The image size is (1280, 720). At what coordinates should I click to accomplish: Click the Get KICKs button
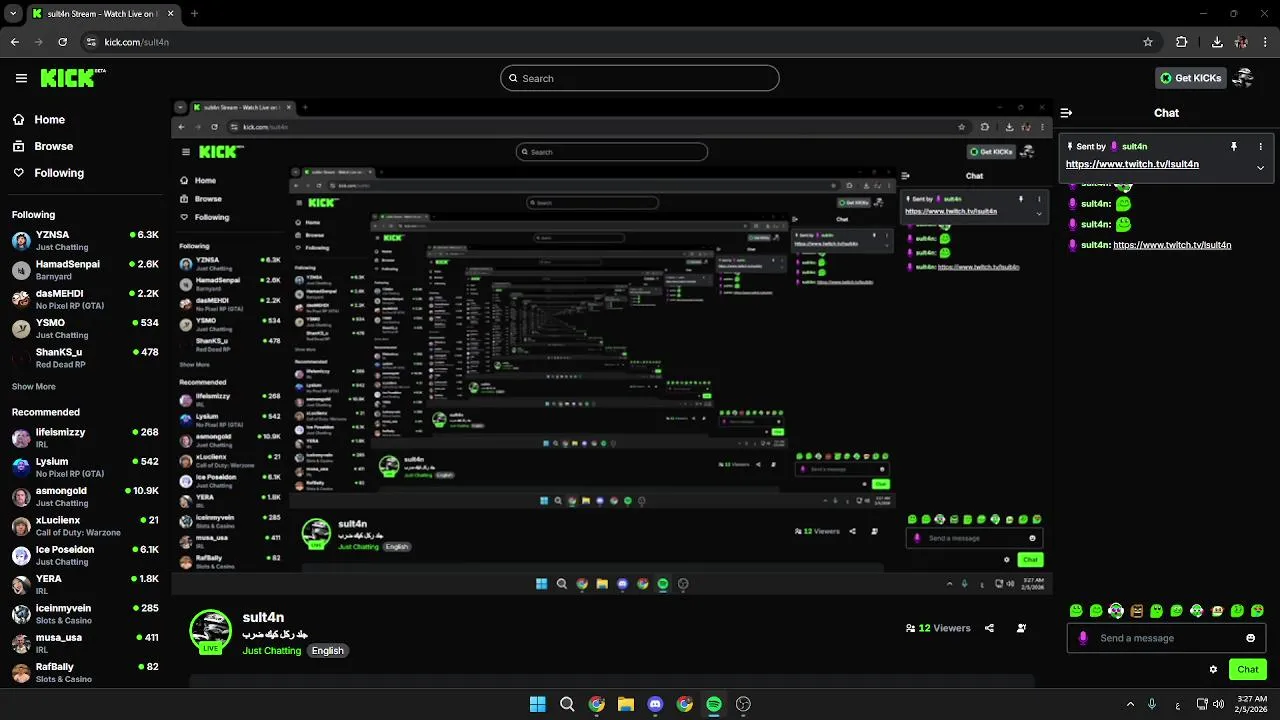pyautogui.click(x=1190, y=78)
